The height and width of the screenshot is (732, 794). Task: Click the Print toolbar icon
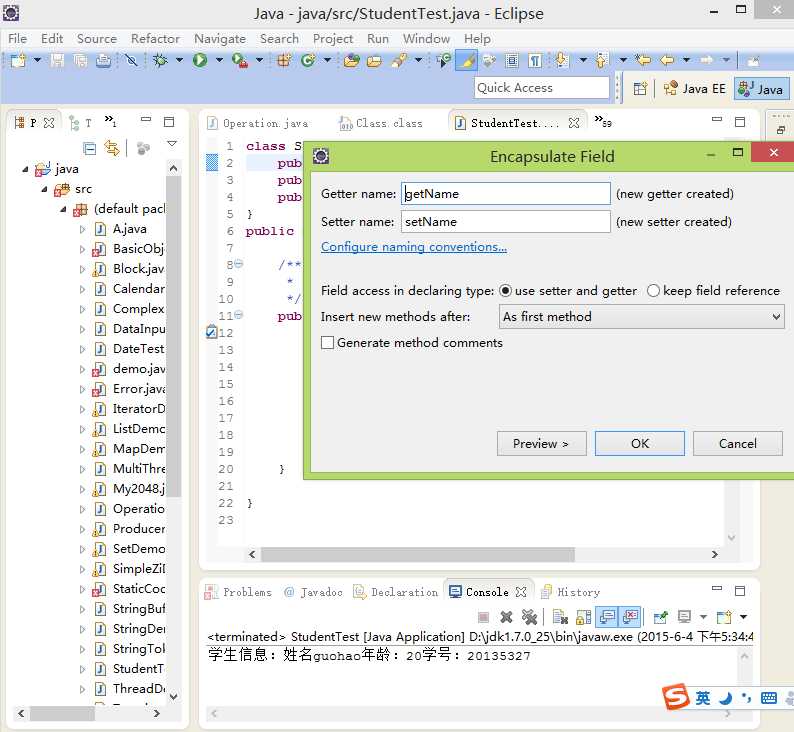103,61
